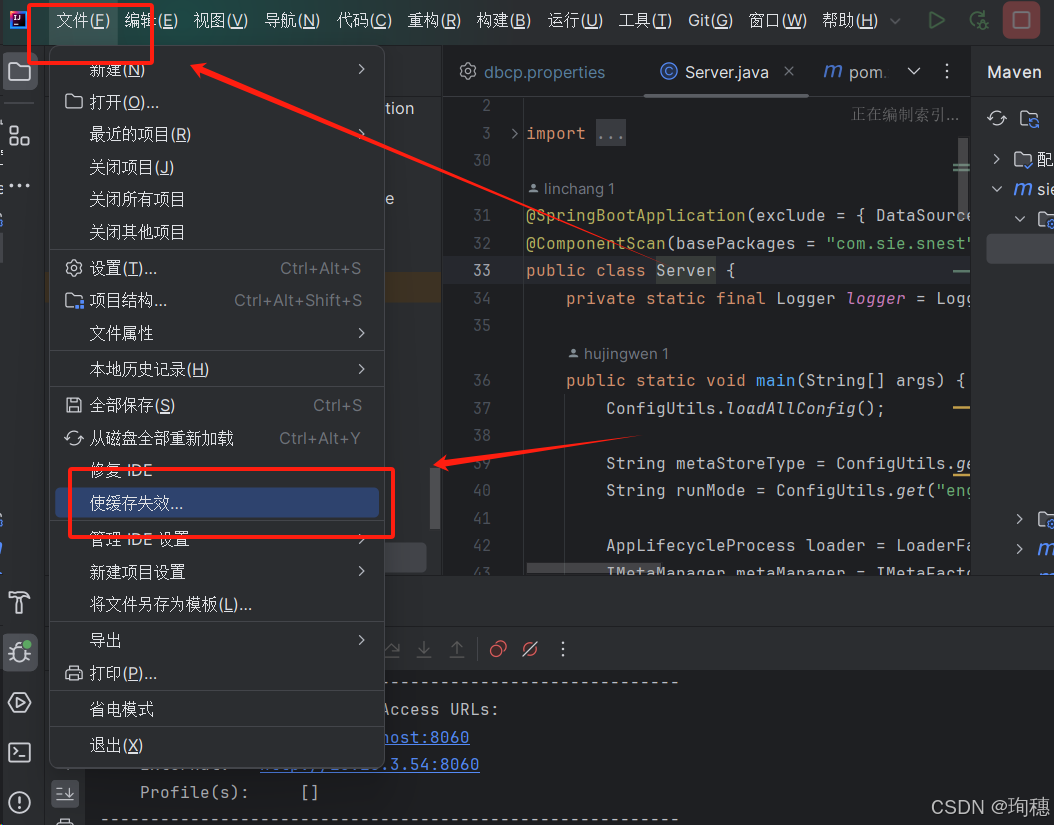Show hidden editor tabs dropdown chevron
The height and width of the screenshot is (825, 1054).
coord(914,71)
